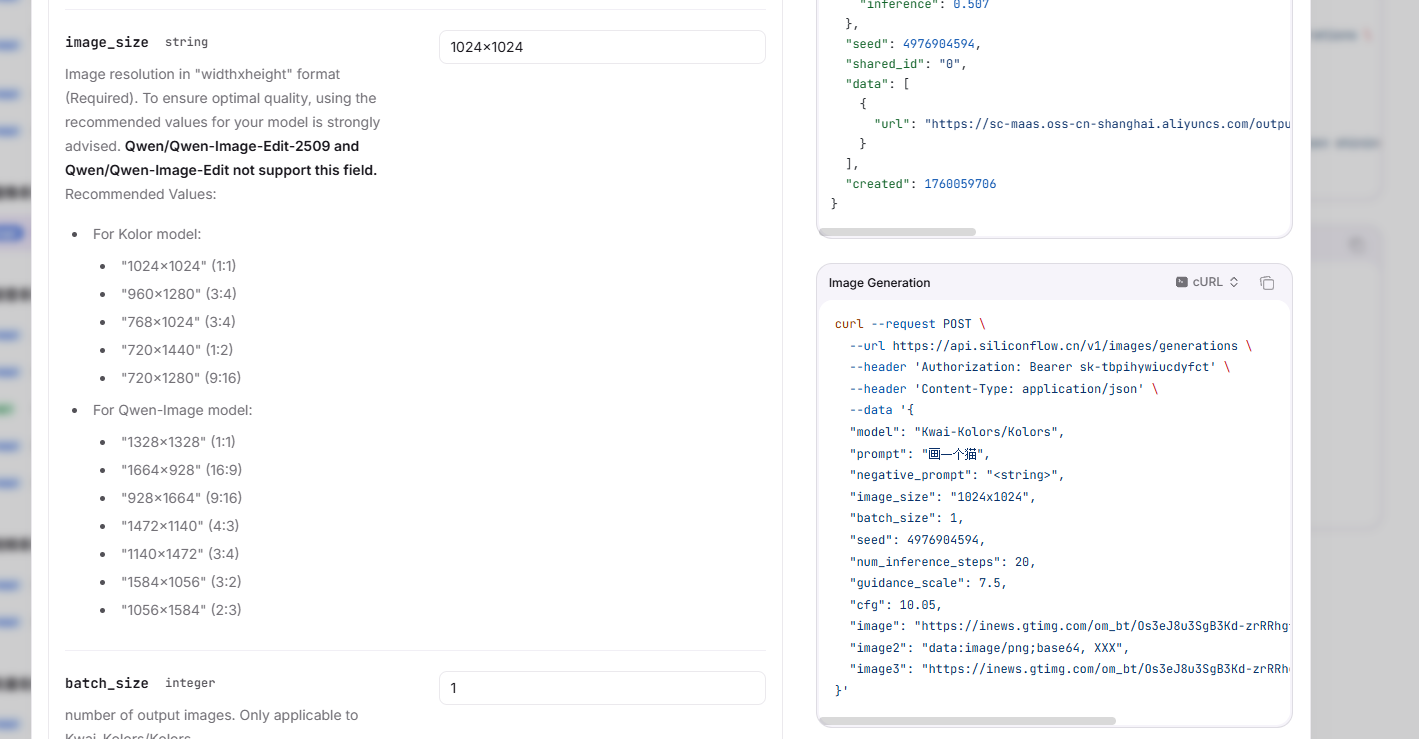Click the "Kwai-Kolors/Kolors" model value
The image size is (1419, 739).
pos(986,432)
